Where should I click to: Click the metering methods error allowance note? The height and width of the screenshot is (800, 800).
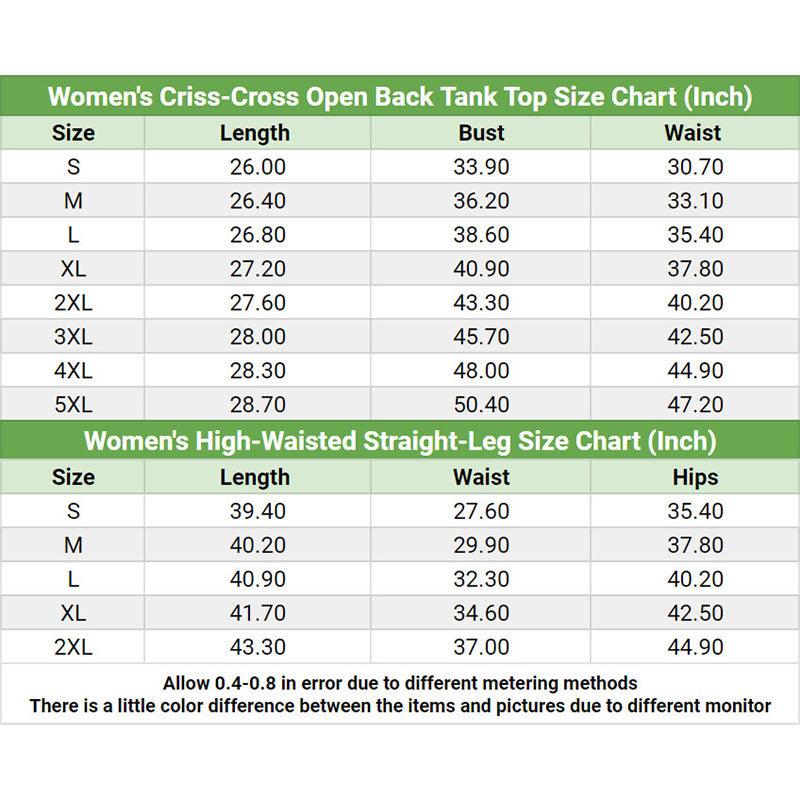(x=400, y=684)
